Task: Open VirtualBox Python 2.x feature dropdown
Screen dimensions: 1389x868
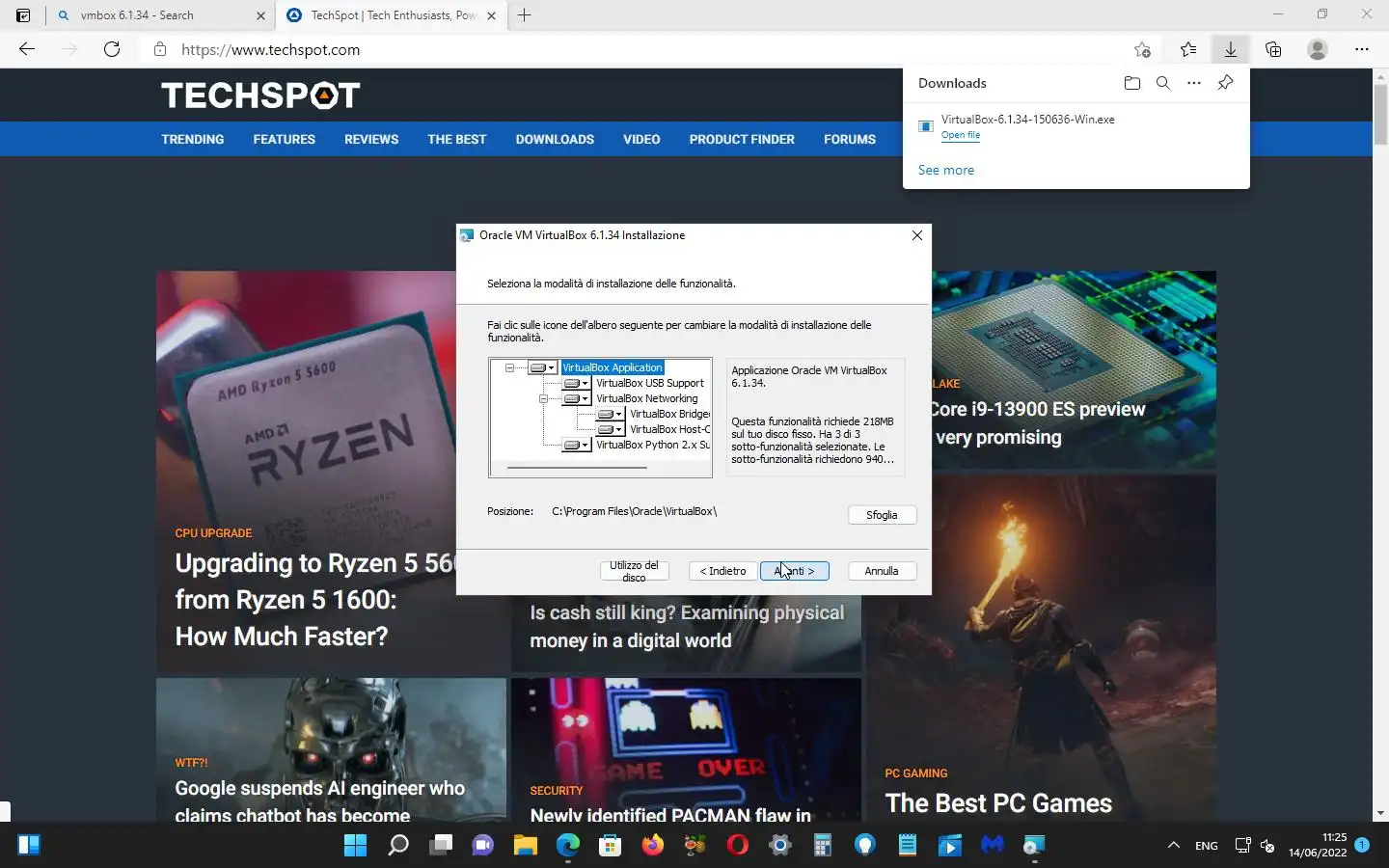Action: point(577,445)
